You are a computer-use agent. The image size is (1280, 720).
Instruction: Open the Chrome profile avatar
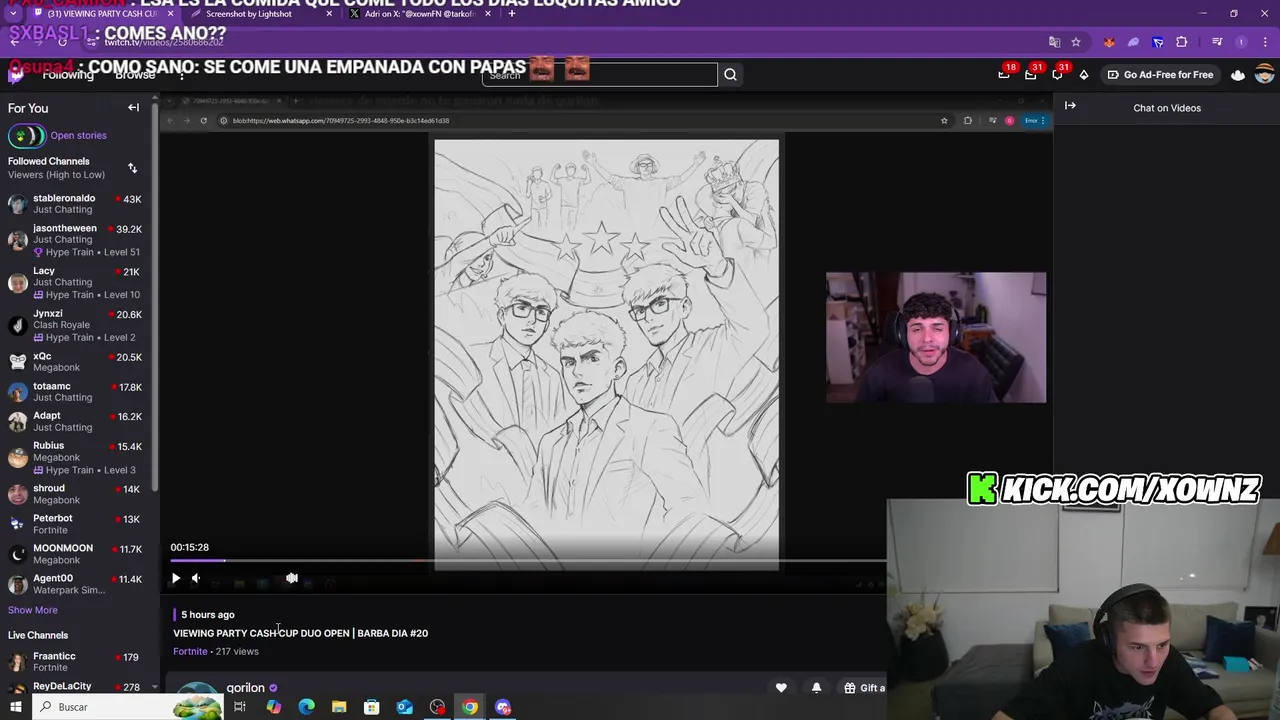tap(1241, 42)
